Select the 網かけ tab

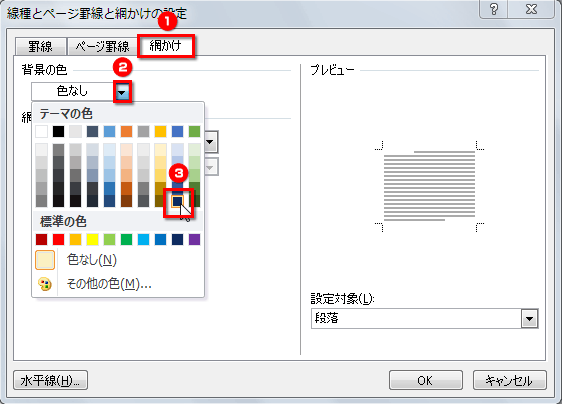click(x=166, y=46)
